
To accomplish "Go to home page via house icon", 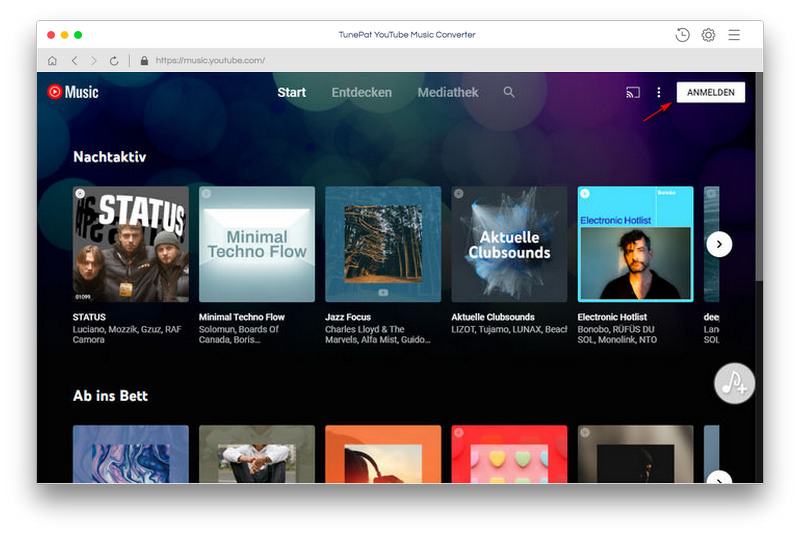I will [x=52, y=61].
